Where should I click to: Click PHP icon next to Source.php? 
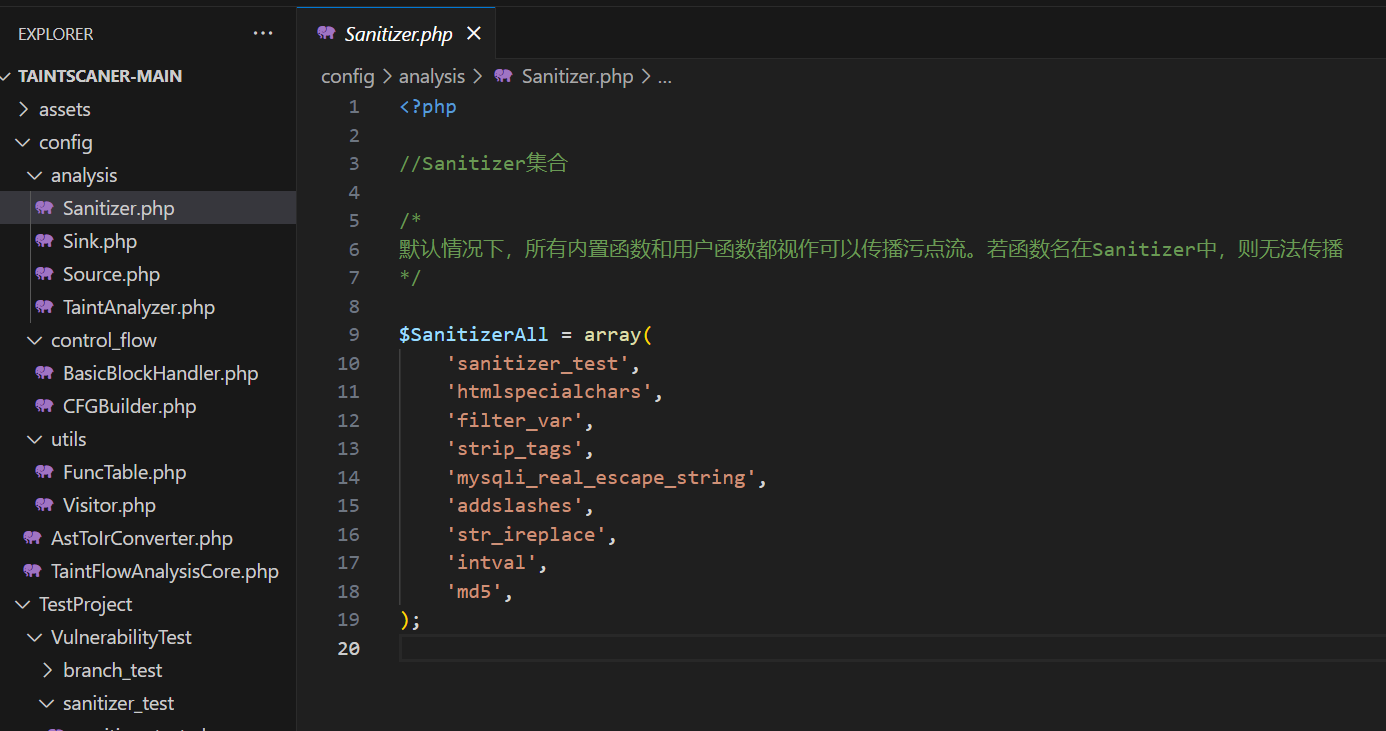[44, 274]
